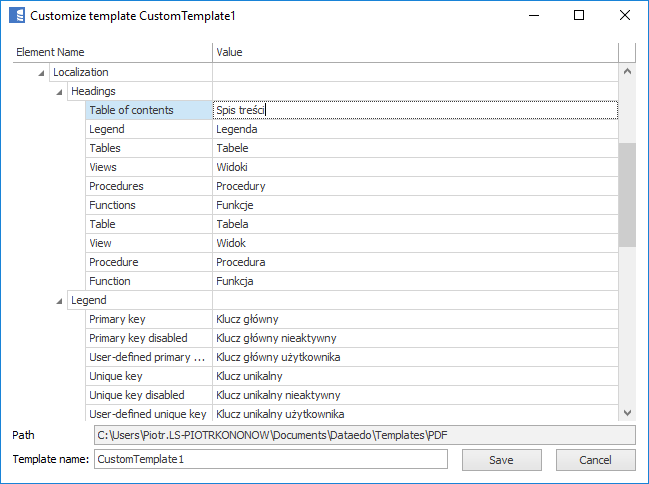Click the 'Klucz główny użytkownika' value cell
This screenshot has width=649, height=484.
point(415,357)
